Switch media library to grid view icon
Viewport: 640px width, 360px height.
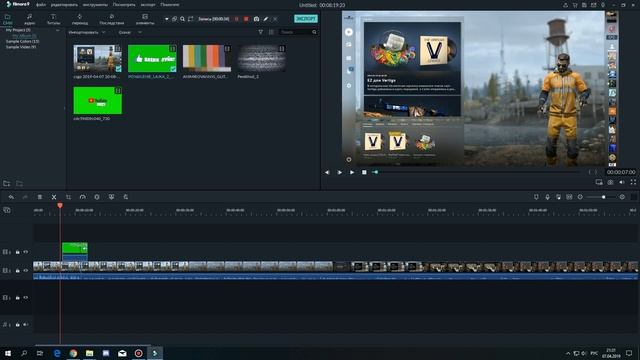pyautogui.click(x=271, y=32)
